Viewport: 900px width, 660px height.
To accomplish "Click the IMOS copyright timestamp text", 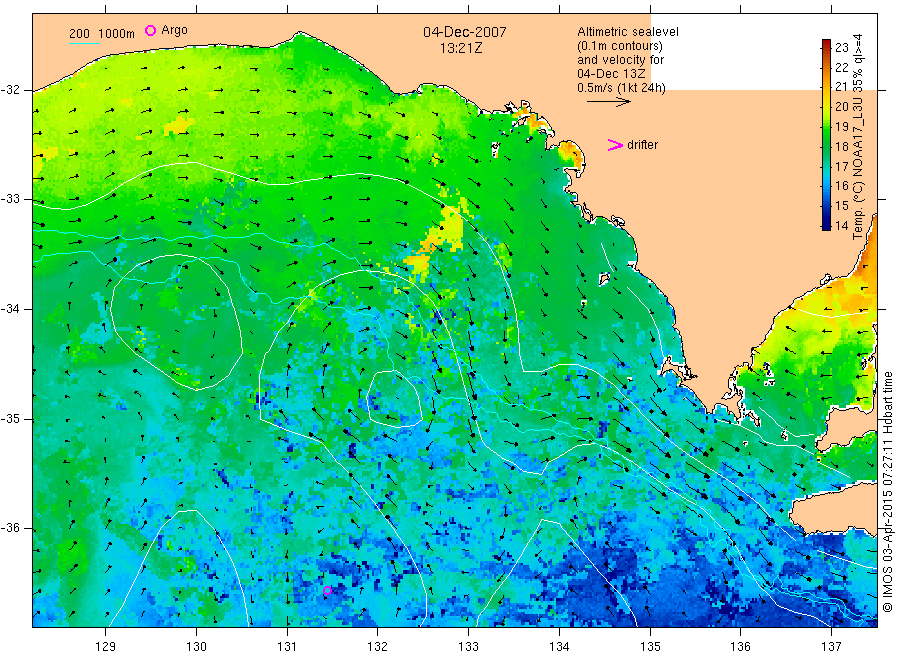I will click(x=887, y=492).
